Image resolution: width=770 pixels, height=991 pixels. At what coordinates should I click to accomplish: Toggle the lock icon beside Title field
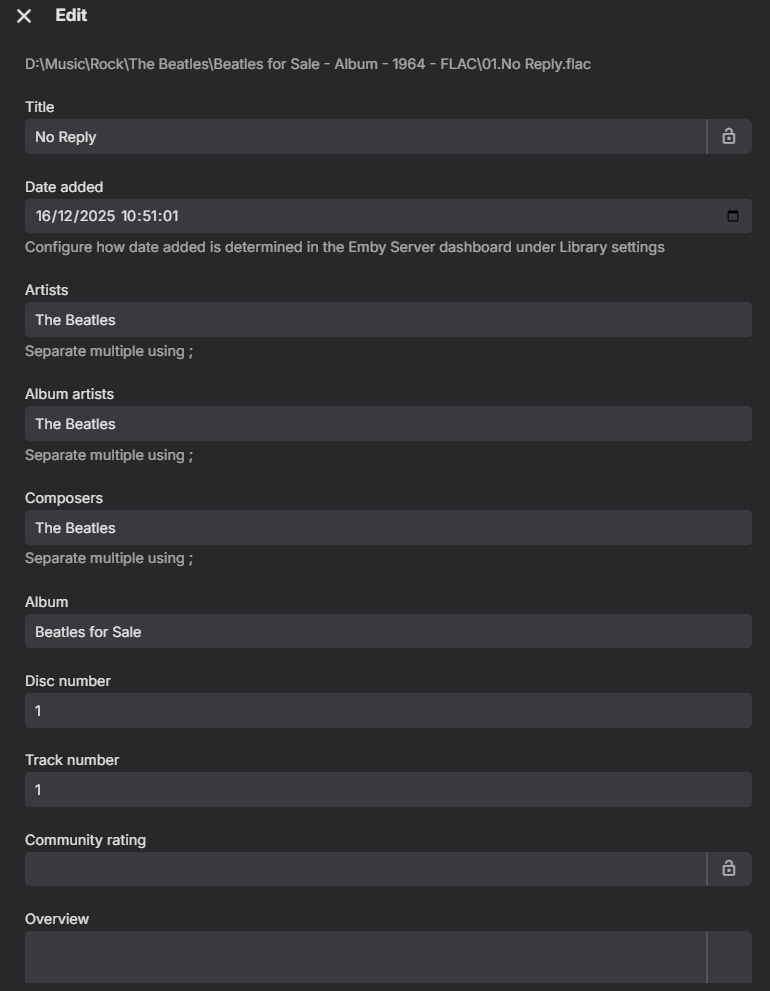click(729, 137)
